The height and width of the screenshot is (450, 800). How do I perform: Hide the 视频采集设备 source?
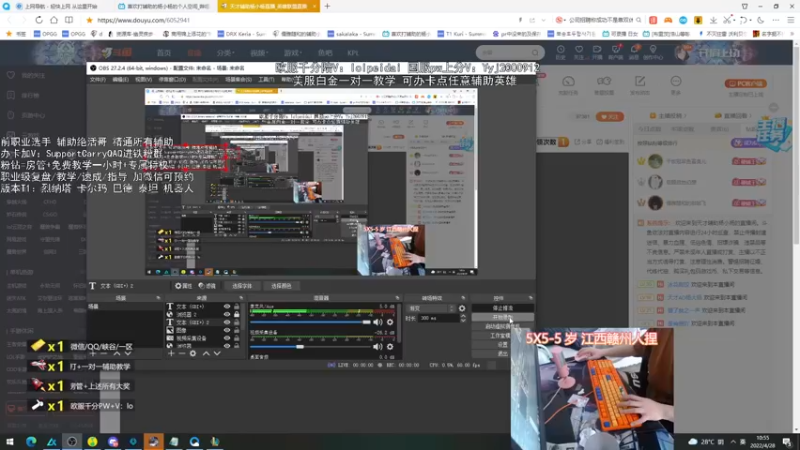(x=227, y=338)
